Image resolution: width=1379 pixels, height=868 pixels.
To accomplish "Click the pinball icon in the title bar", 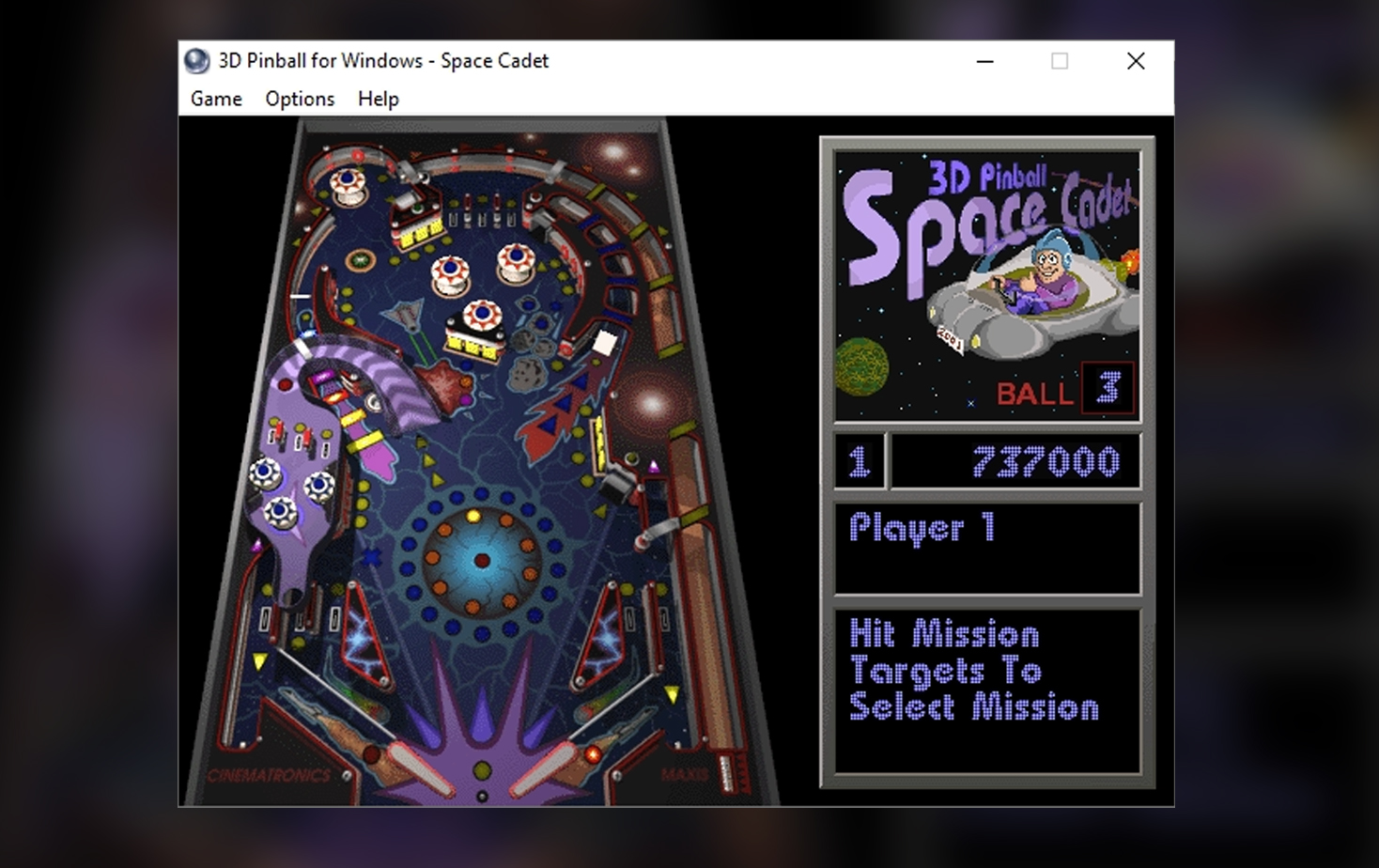I will (x=196, y=60).
